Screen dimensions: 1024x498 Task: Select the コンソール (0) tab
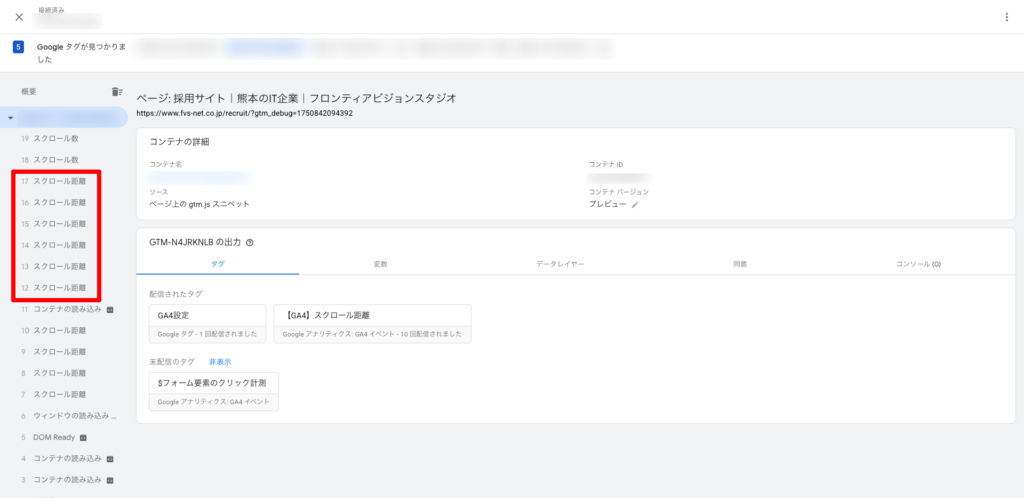(x=922, y=263)
